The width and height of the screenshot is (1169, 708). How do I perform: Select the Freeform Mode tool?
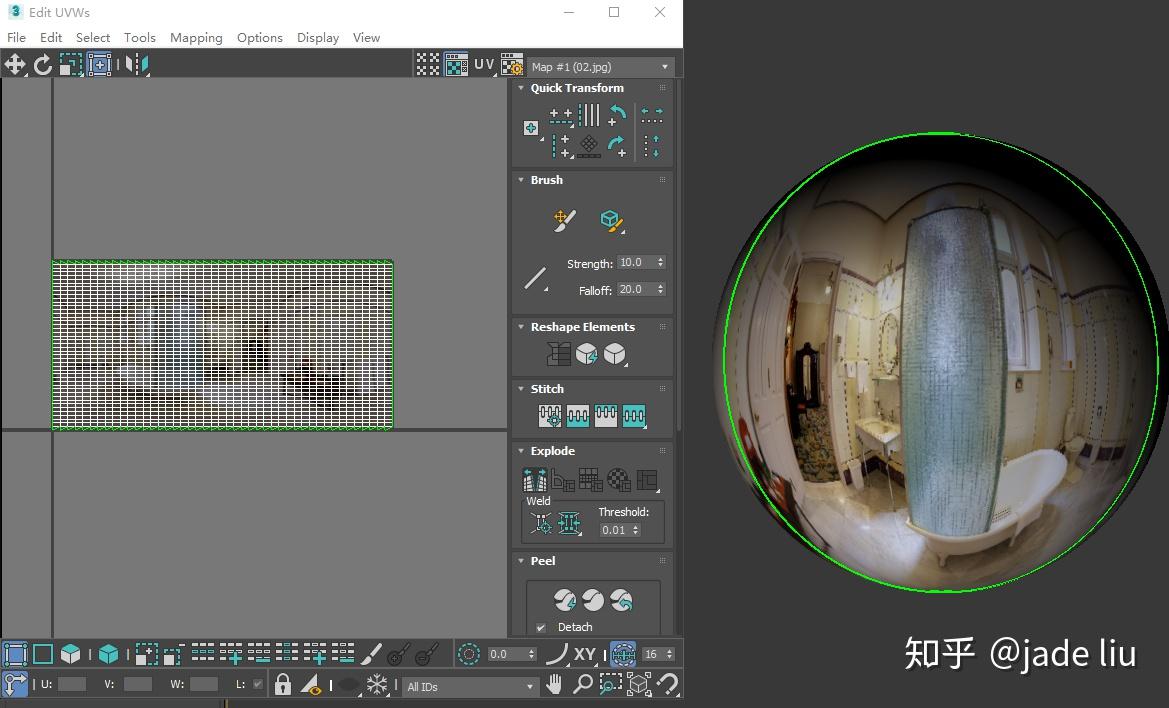point(98,65)
